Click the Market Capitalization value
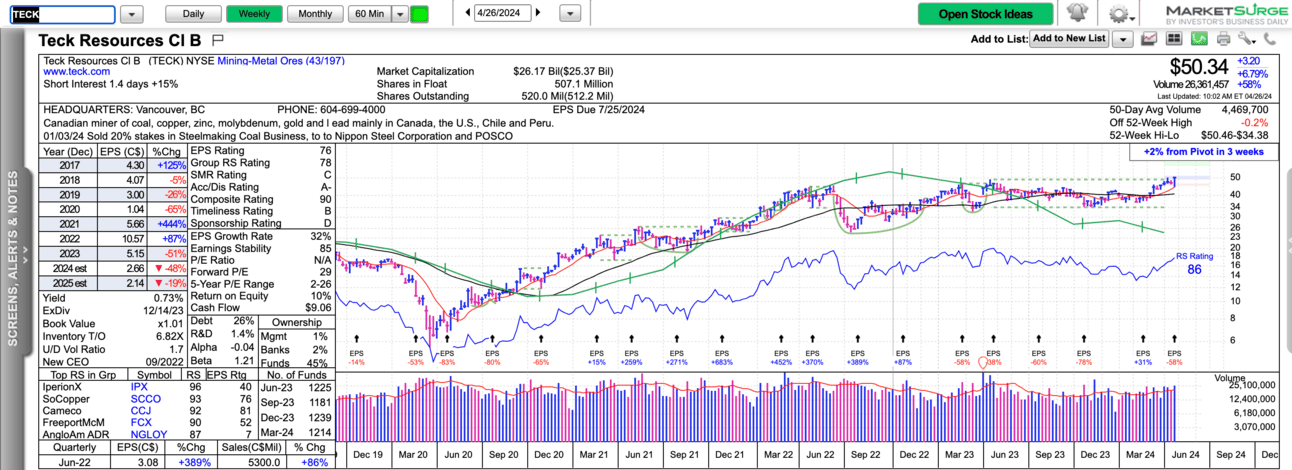The width and height of the screenshot is (1292, 470). tap(563, 72)
